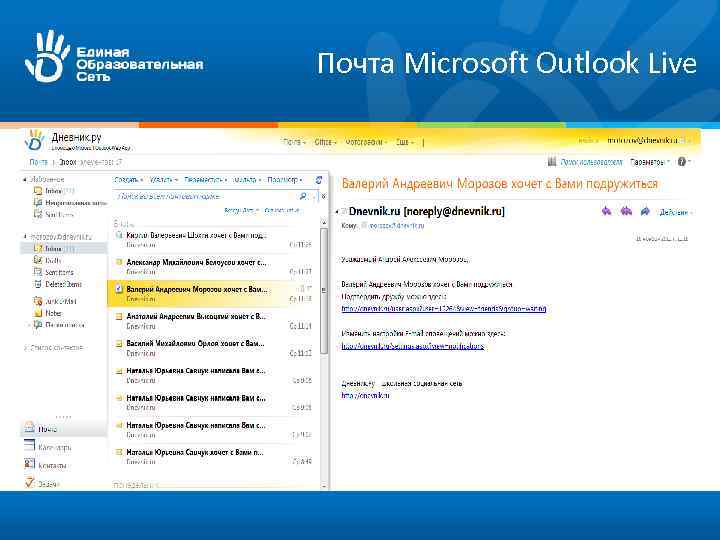This screenshot has height=540, width=720.
Task: Click the Deleted Items trash icon
Action: [x=38, y=284]
